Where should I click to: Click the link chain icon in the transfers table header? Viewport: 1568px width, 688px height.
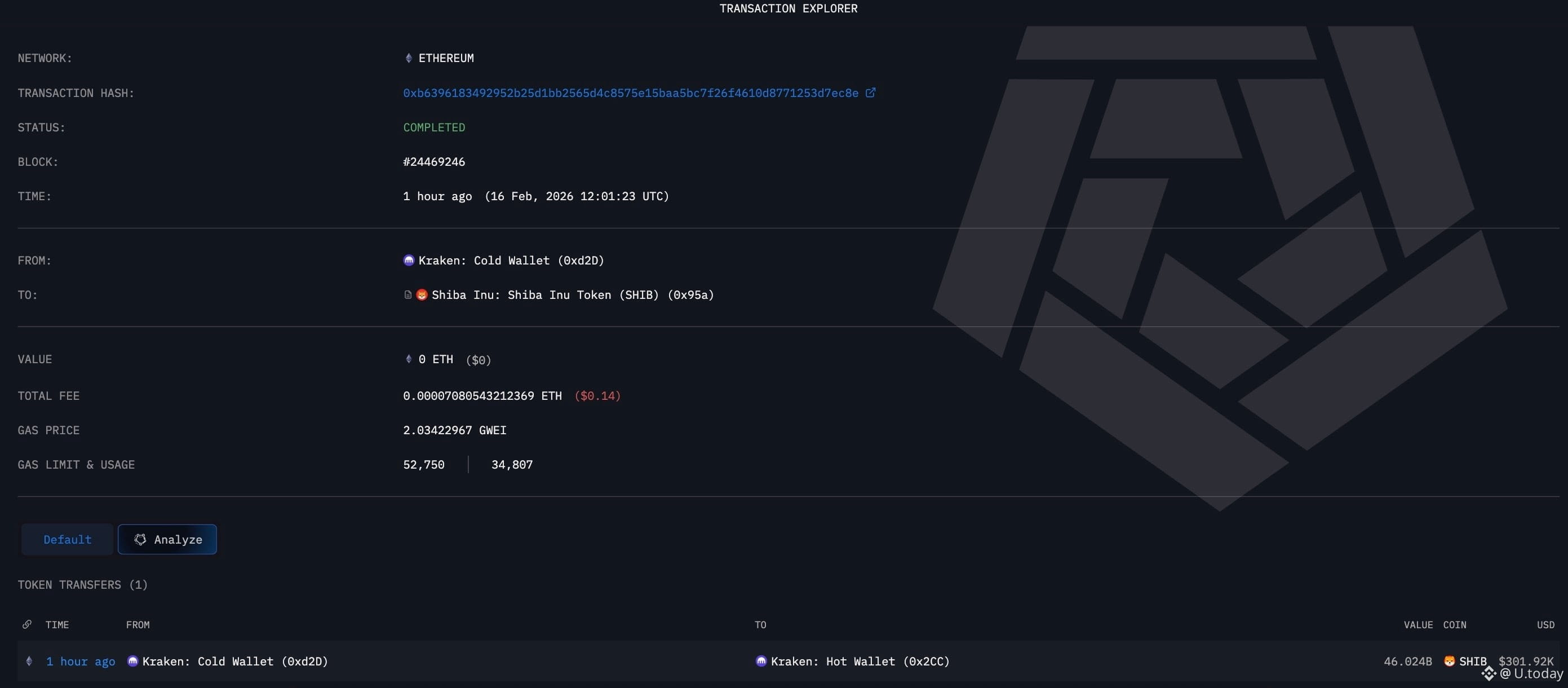27,625
